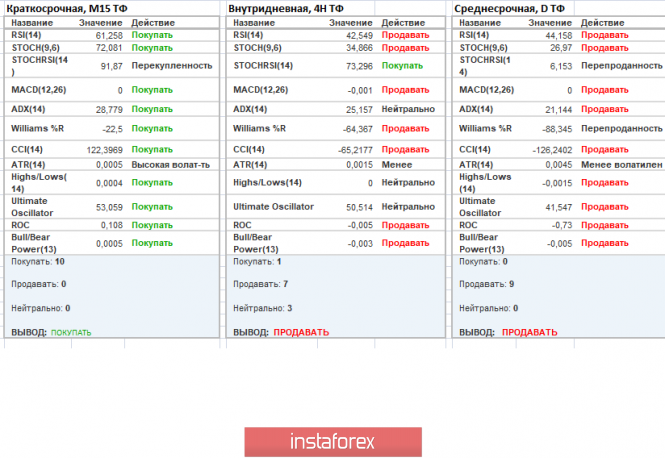Click ADX(14) value 28,779 in M15 table
Viewport: 665px width, 458px height.
[x=109, y=110]
